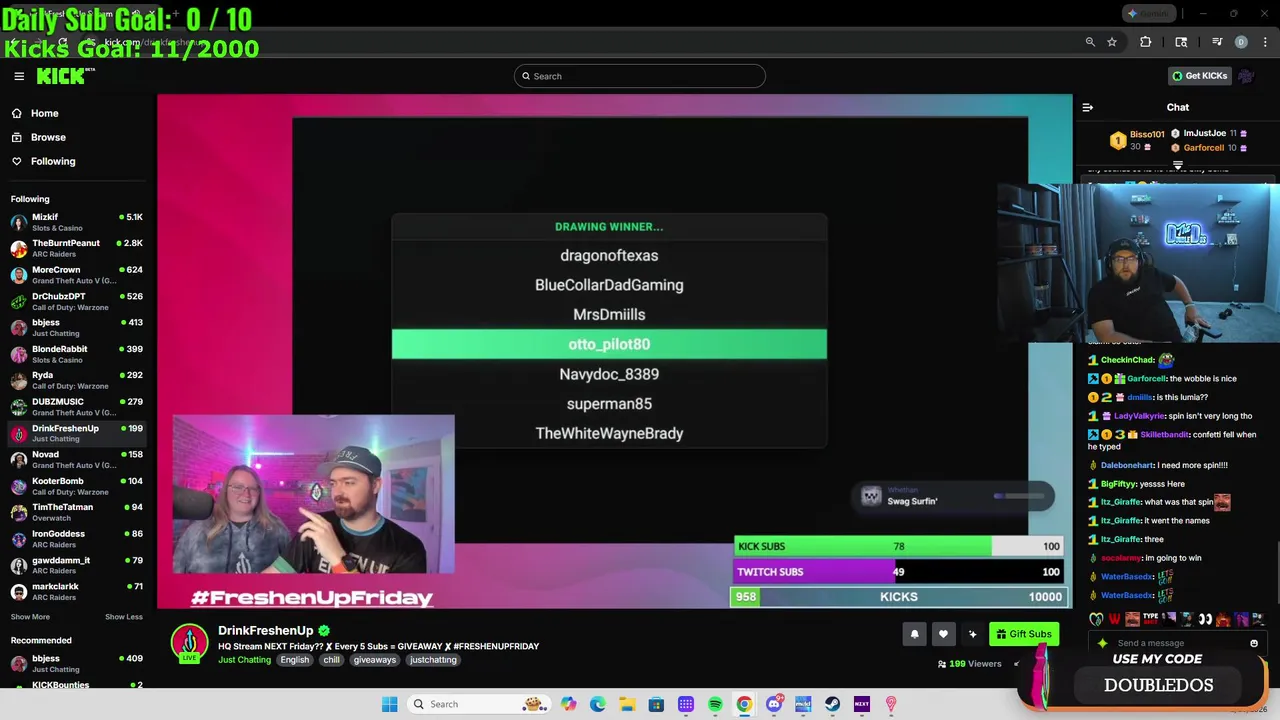Select DrinkFreshenUp in the sidebar

coord(77,433)
